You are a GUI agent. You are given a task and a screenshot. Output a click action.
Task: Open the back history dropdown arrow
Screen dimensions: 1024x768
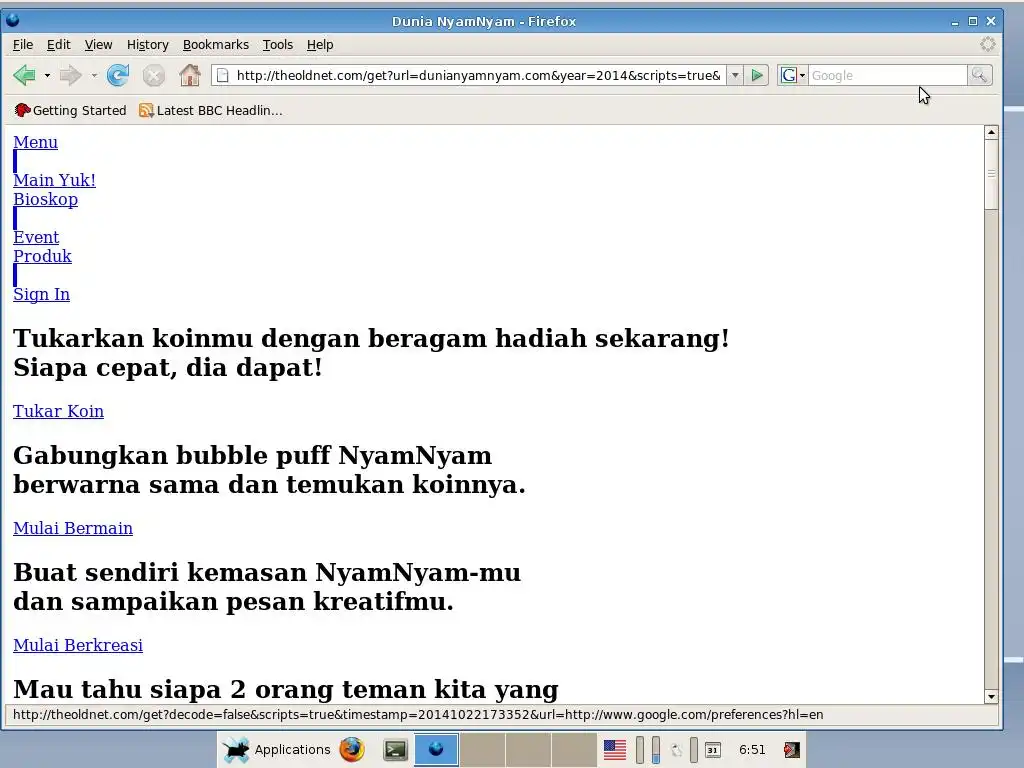[47, 76]
